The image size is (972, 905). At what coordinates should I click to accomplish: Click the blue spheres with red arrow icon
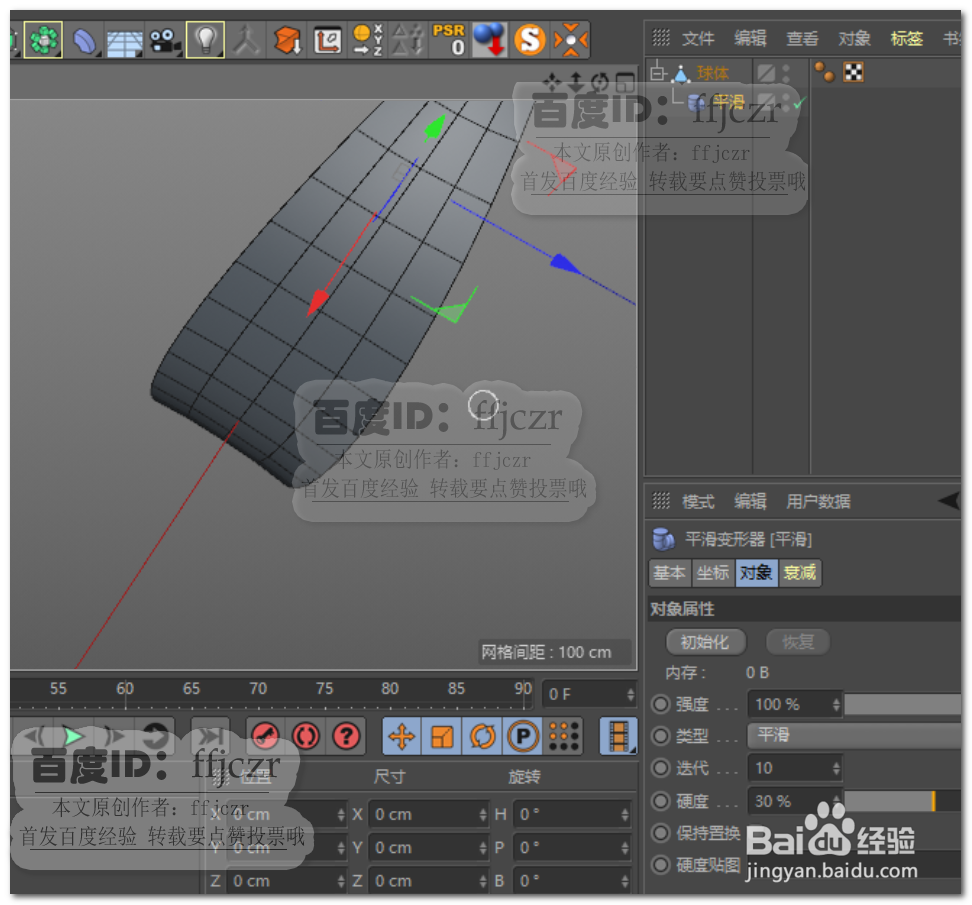[x=490, y=40]
